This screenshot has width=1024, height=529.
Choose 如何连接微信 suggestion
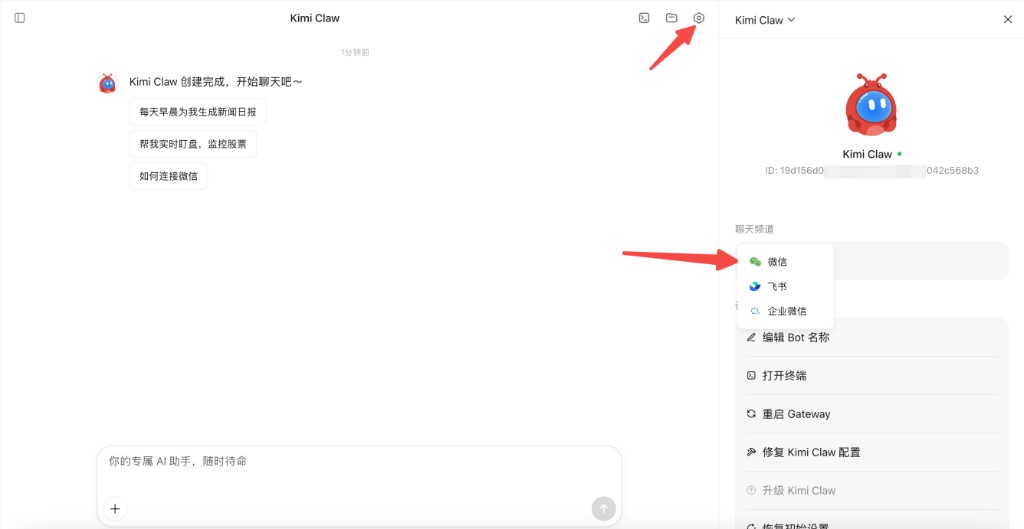click(168, 176)
